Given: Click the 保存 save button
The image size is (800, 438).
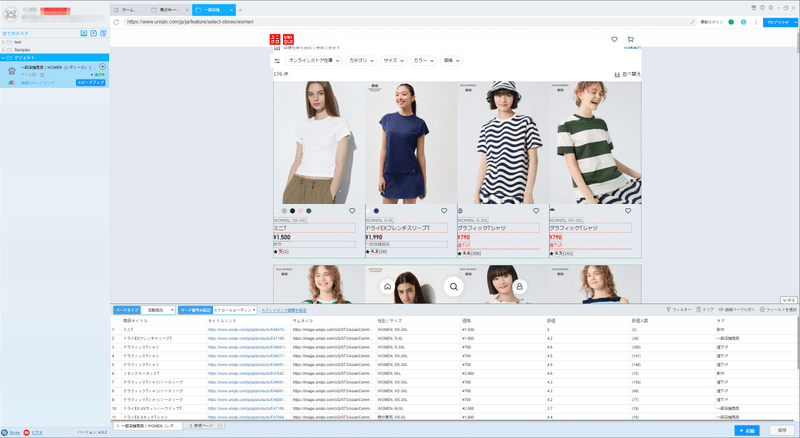Looking at the screenshot, I should [782, 431].
